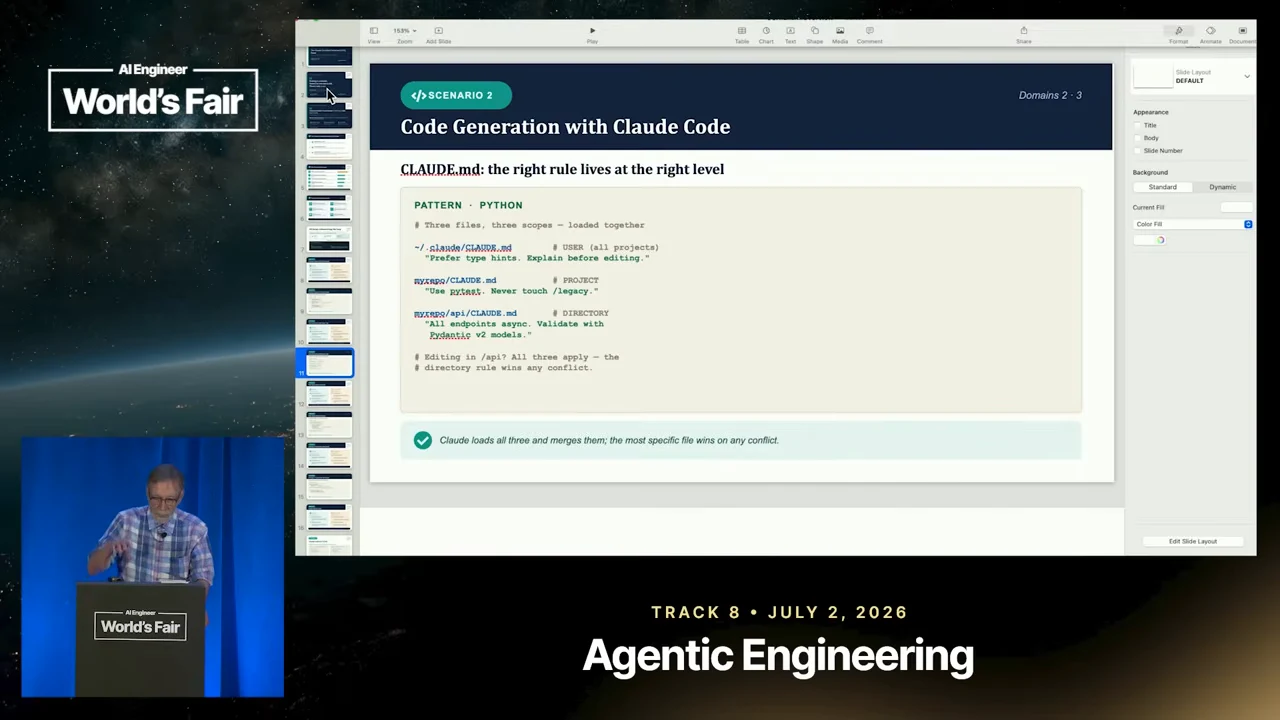Select slide 7 thumbnail in navigator
The width and height of the screenshot is (1280, 720).
tap(329, 240)
